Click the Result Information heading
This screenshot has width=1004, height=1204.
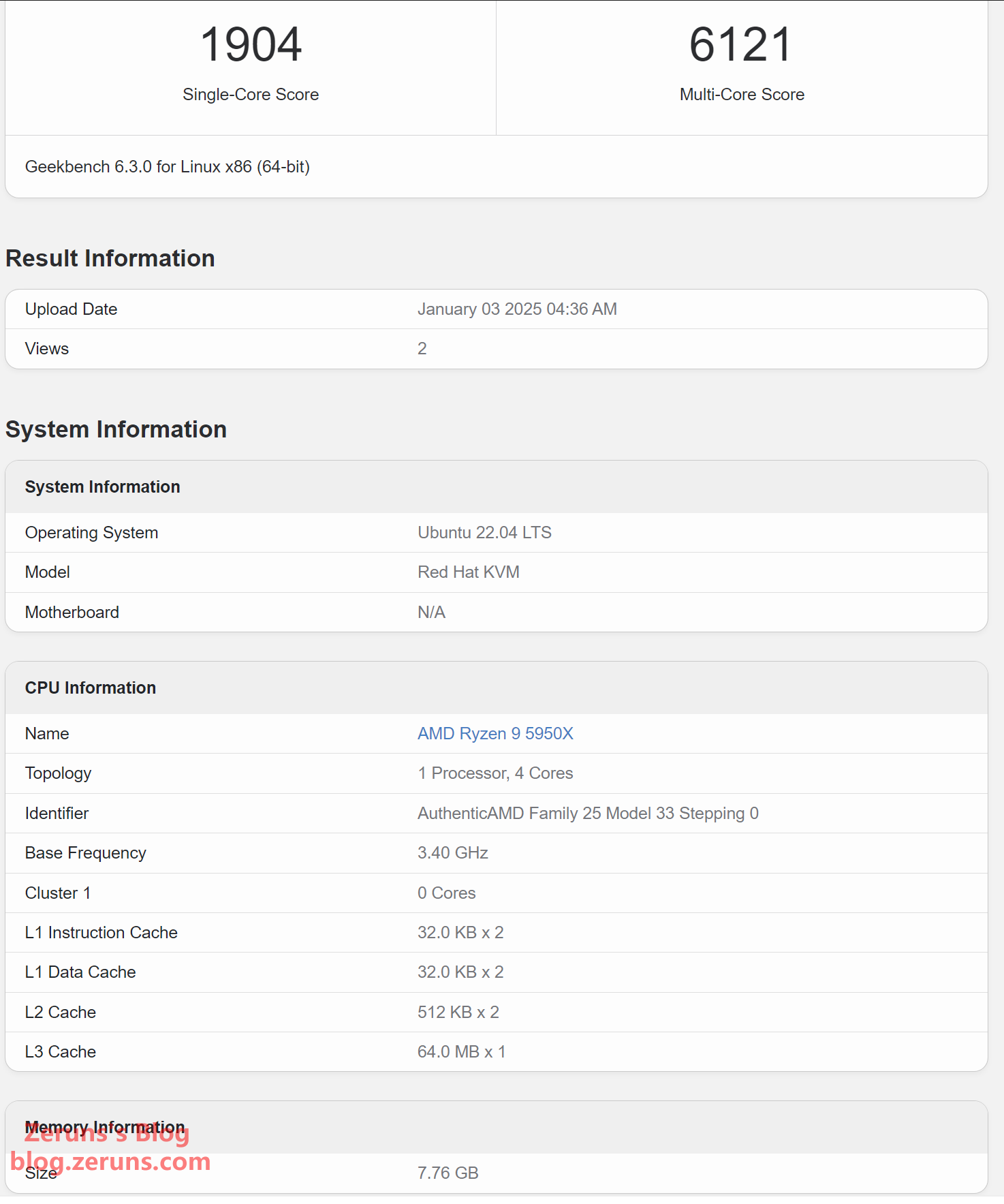[110, 259]
